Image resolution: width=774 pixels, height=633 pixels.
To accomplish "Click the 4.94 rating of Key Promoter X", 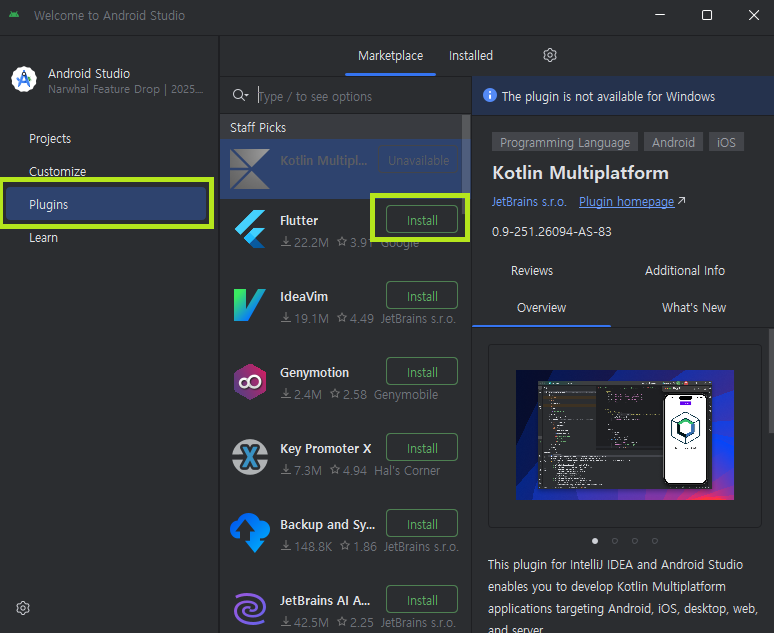I will [349, 471].
